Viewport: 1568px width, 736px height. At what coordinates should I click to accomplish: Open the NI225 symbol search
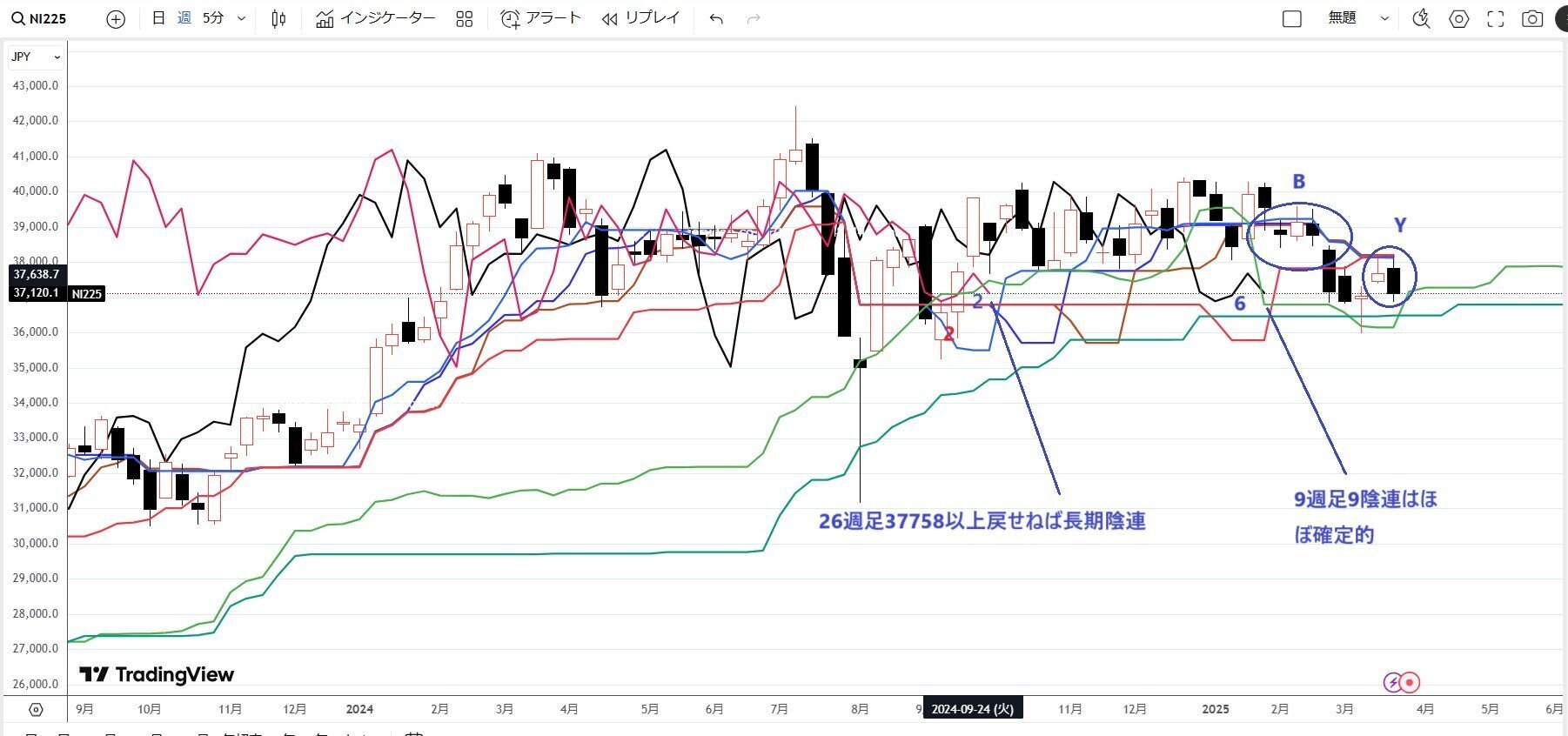40,18
